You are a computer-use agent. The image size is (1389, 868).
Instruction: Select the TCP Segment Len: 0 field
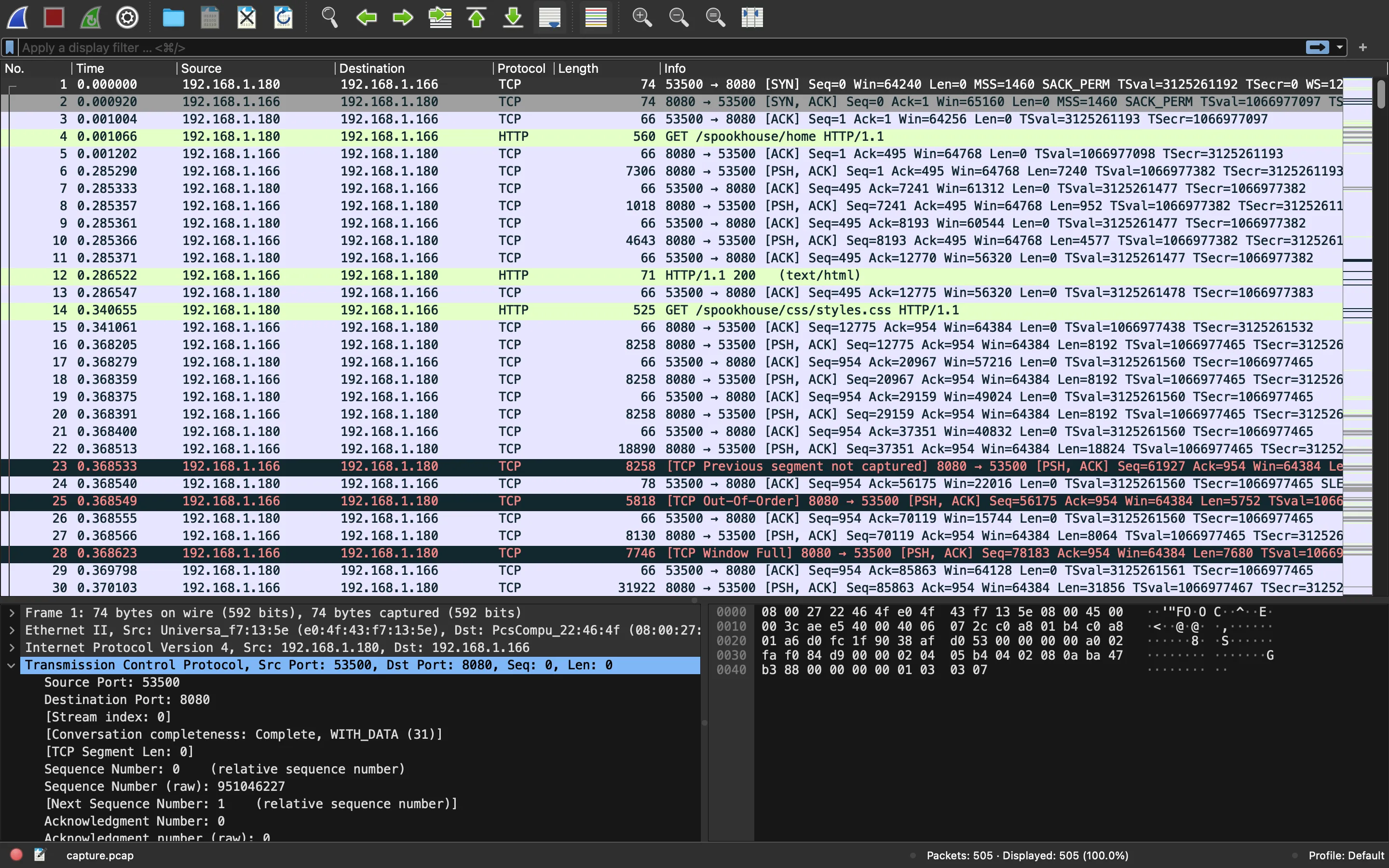click(x=120, y=752)
